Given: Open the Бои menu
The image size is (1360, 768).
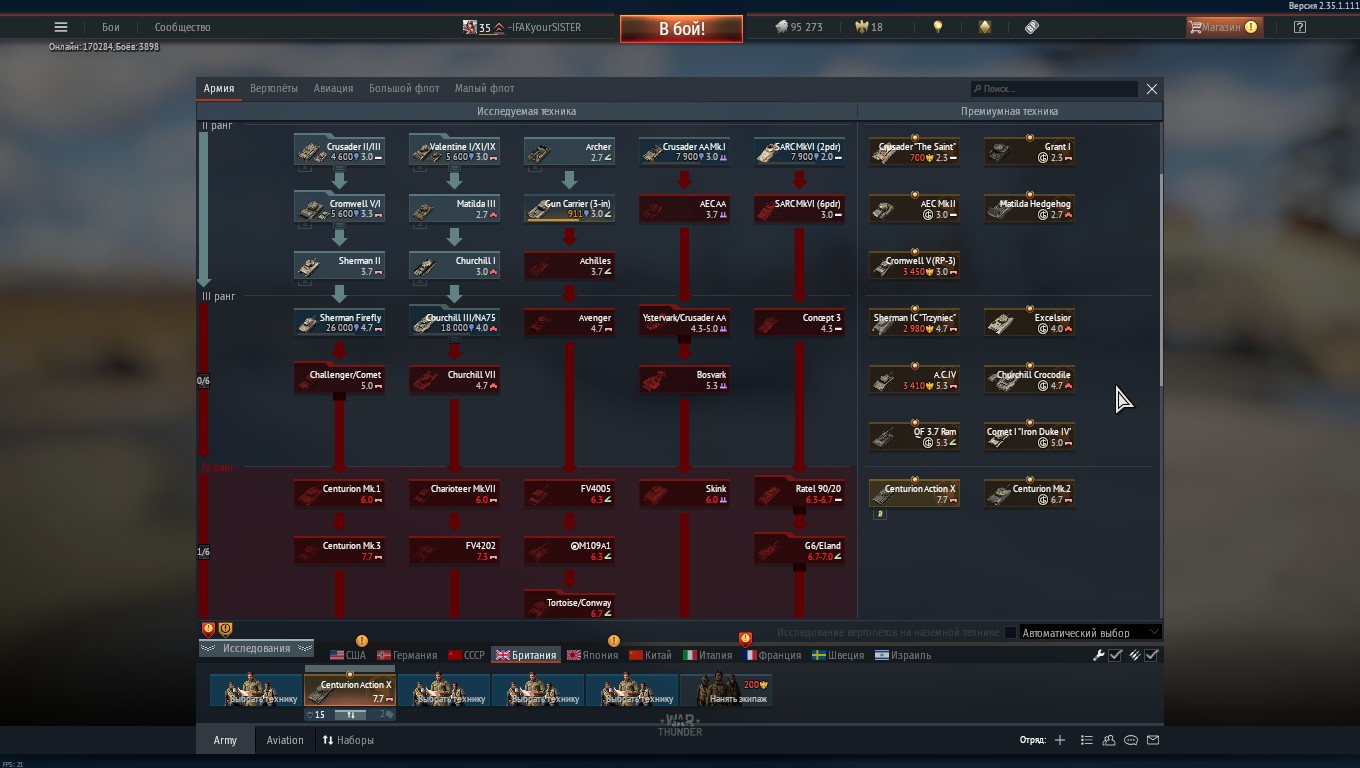Looking at the screenshot, I should point(111,27).
